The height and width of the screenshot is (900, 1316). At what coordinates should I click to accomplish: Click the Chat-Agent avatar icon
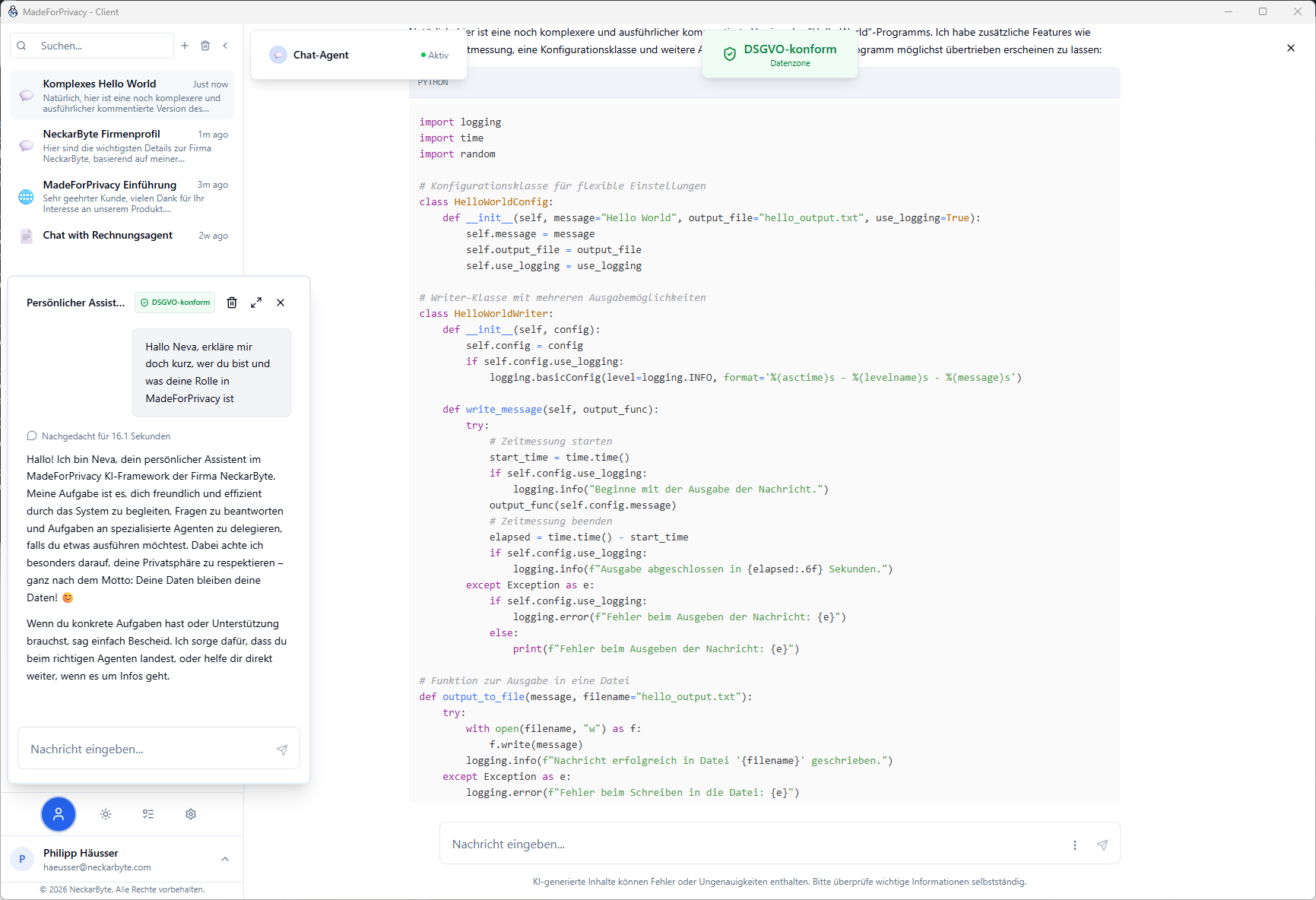coord(278,55)
